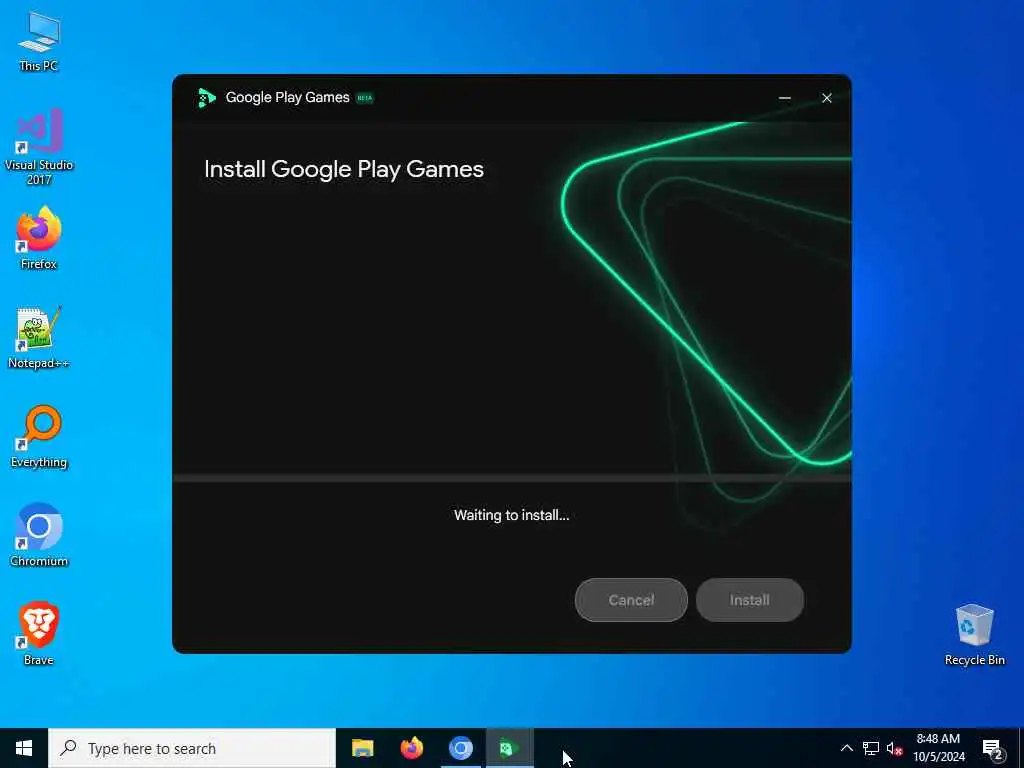Close the Google Play Games installer window
Image resolution: width=1024 pixels, height=768 pixels.
(826, 98)
